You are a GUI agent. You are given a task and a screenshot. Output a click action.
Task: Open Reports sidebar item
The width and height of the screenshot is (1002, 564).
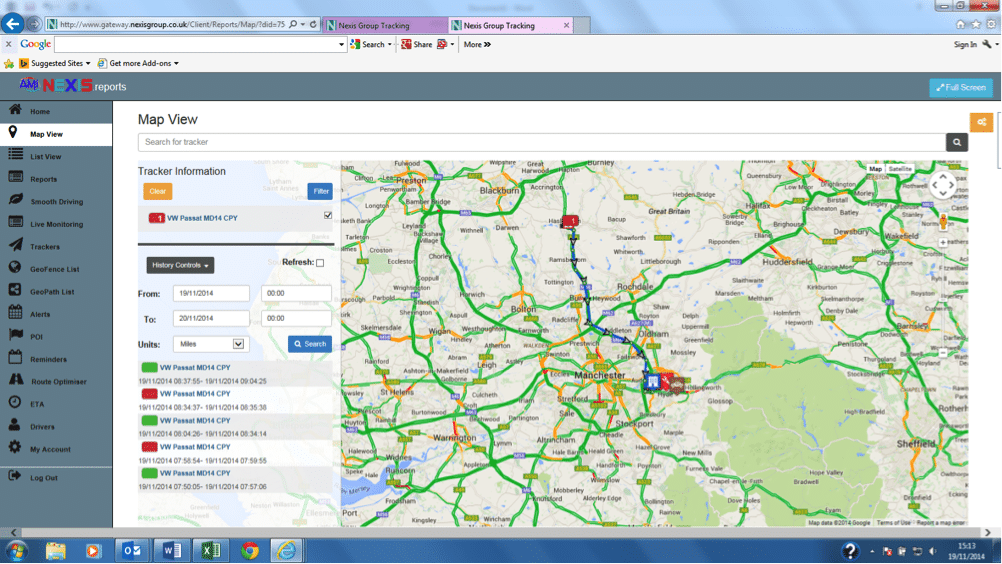point(56,179)
